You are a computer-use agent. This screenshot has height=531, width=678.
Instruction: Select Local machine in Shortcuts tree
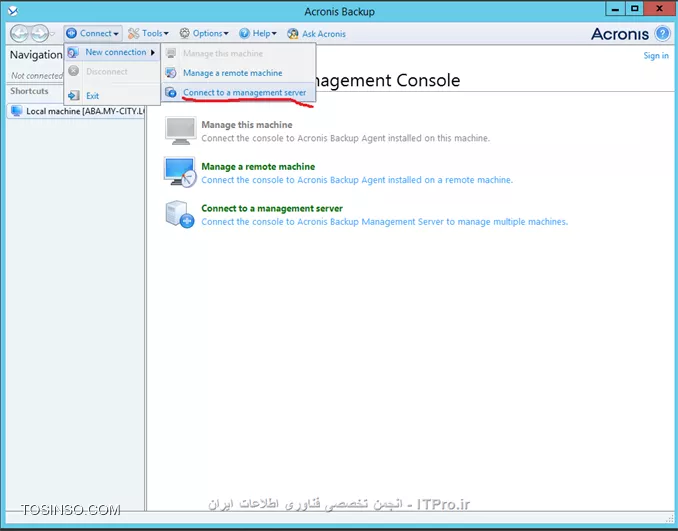tap(76, 111)
